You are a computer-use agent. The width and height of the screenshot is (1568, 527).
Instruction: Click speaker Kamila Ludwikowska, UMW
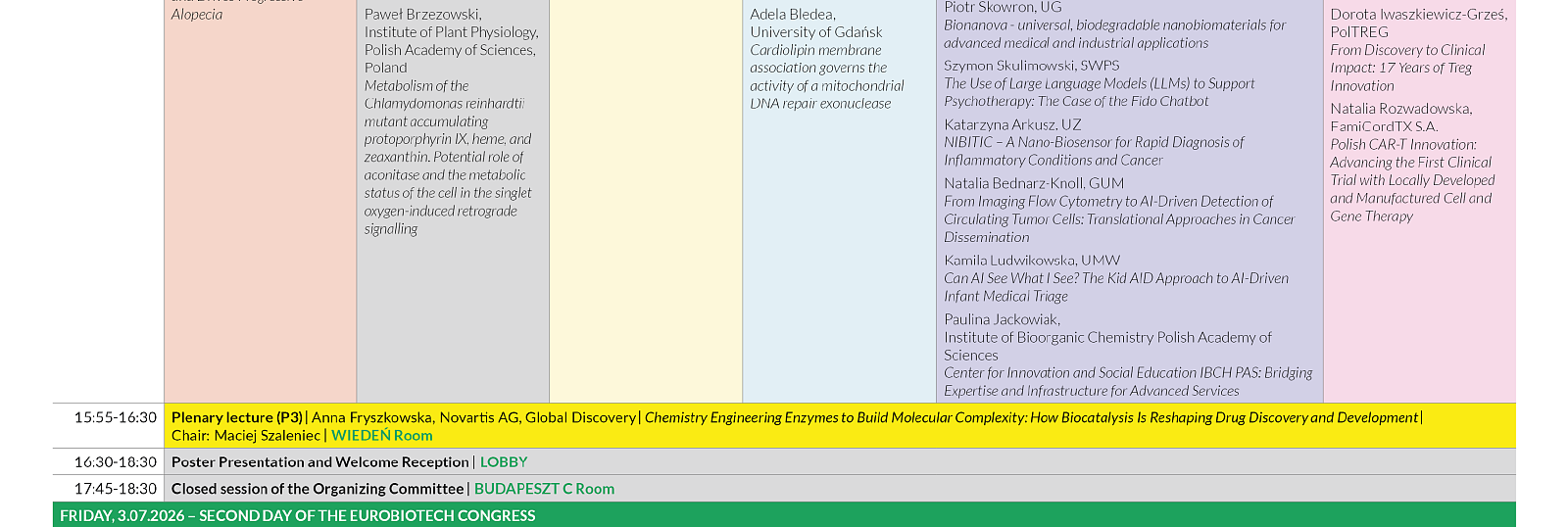tap(1032, 261)
